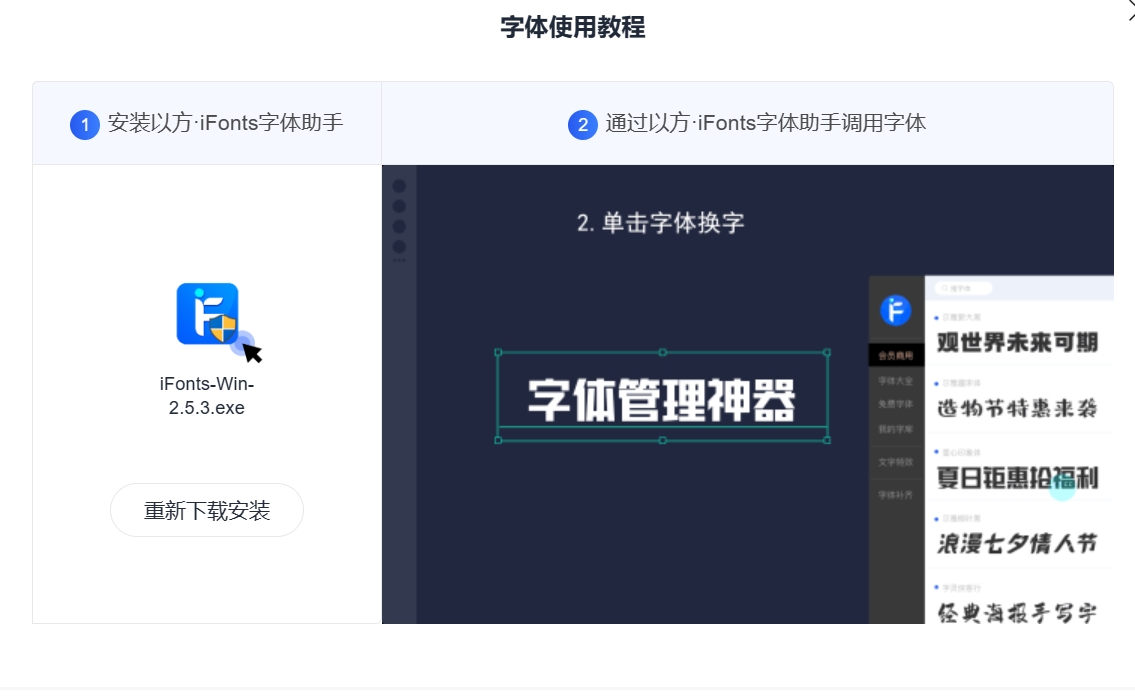Image resolution: width=1135 pixels, height=700 pixels.
Task: Select the second circular dot in the left strip
Action: (399, 206)
